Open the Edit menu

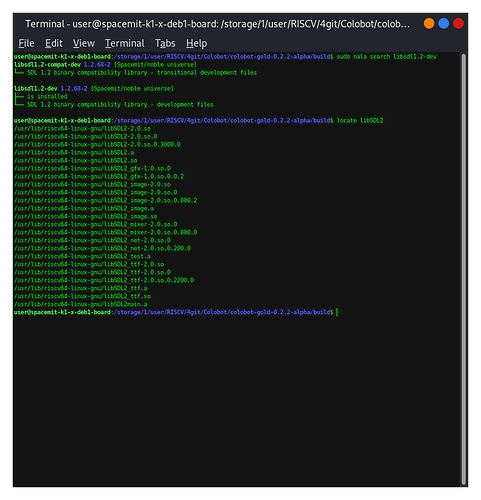coord(54,43)
